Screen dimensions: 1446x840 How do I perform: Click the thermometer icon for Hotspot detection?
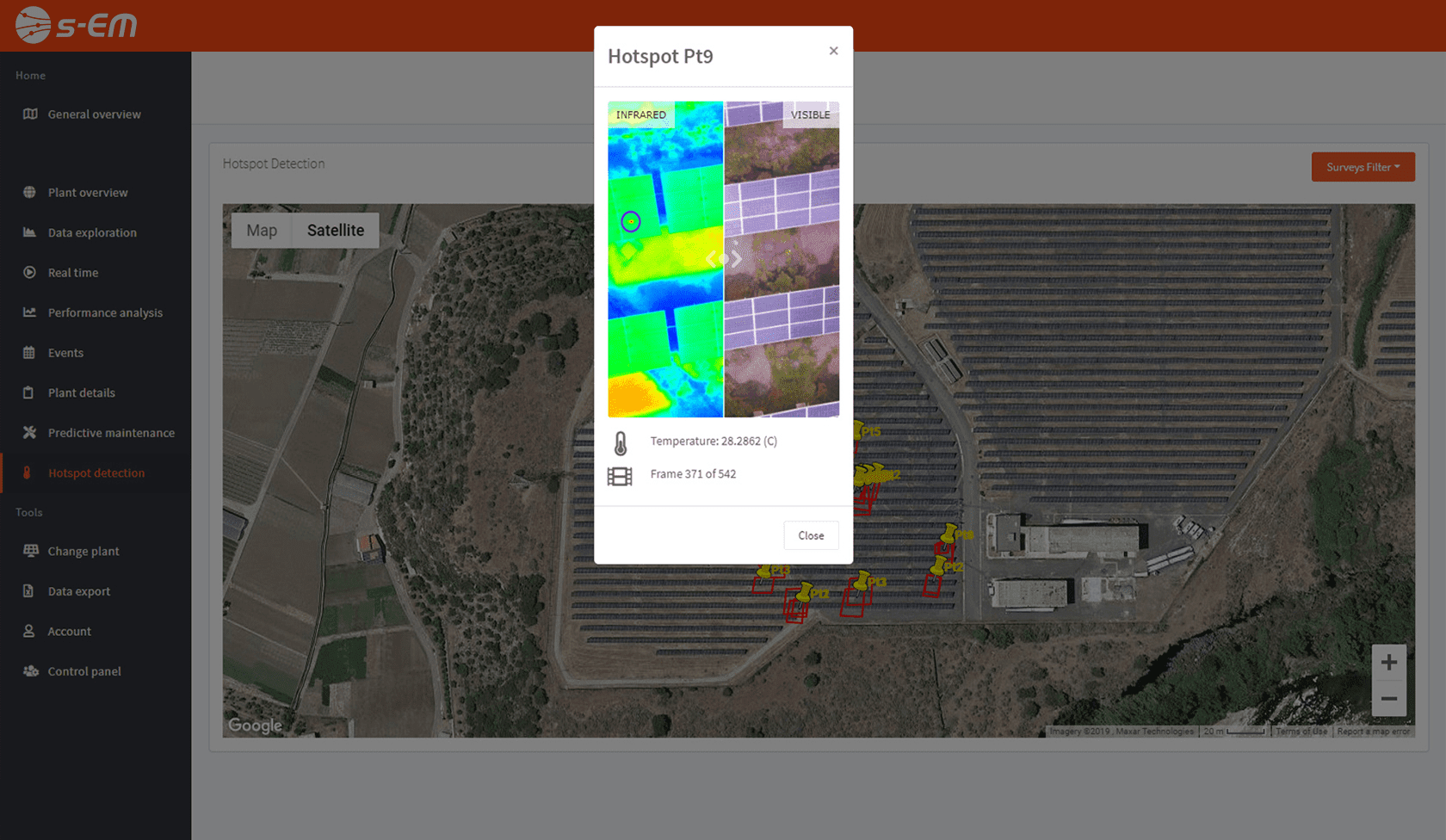click(x=27, y=472)
